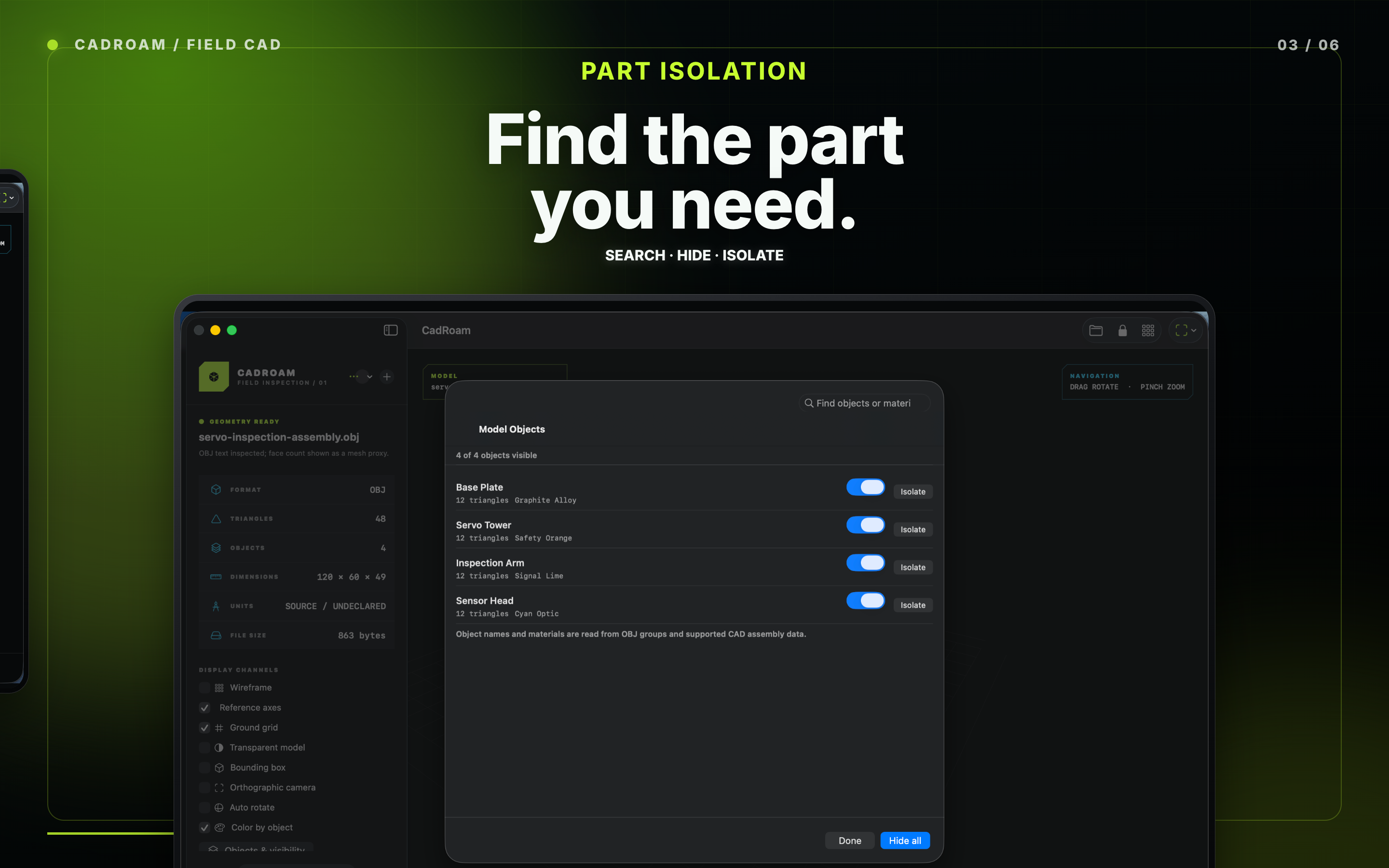This screenshot has width=1389, height=868.
Task: Click the Sensor Head row name
Action: coord(484,601)
